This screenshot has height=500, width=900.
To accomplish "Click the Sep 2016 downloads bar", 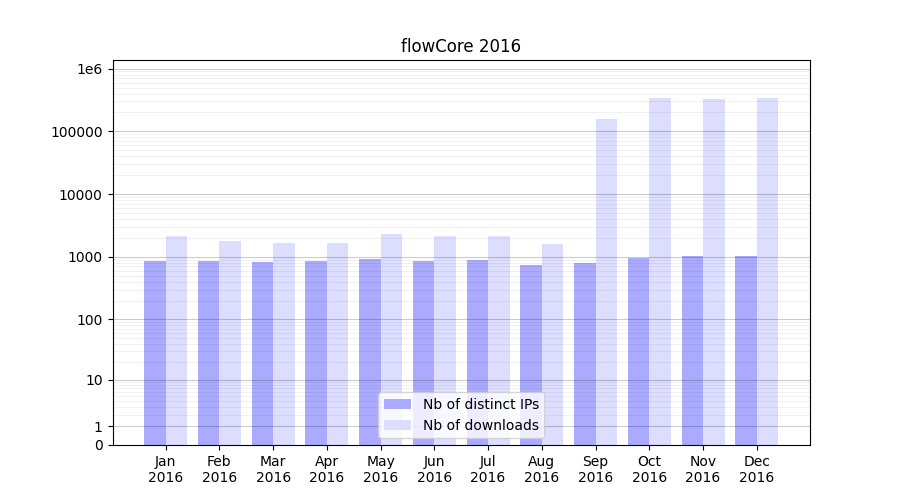I will (x=606, y=280).
